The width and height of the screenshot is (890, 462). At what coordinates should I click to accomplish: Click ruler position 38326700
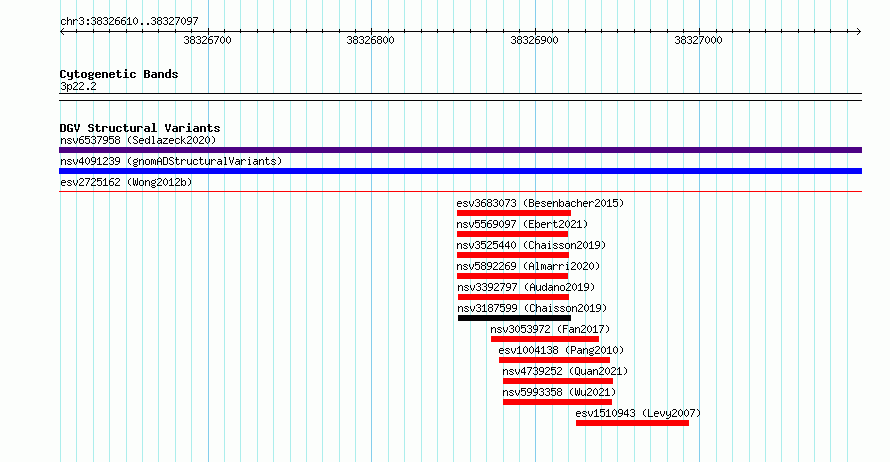207,40
